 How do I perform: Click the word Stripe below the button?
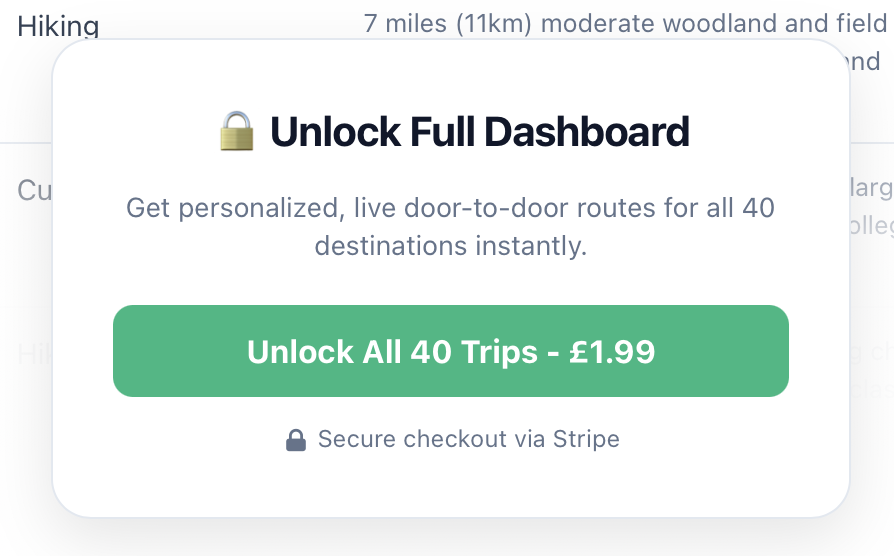[586, 439]
